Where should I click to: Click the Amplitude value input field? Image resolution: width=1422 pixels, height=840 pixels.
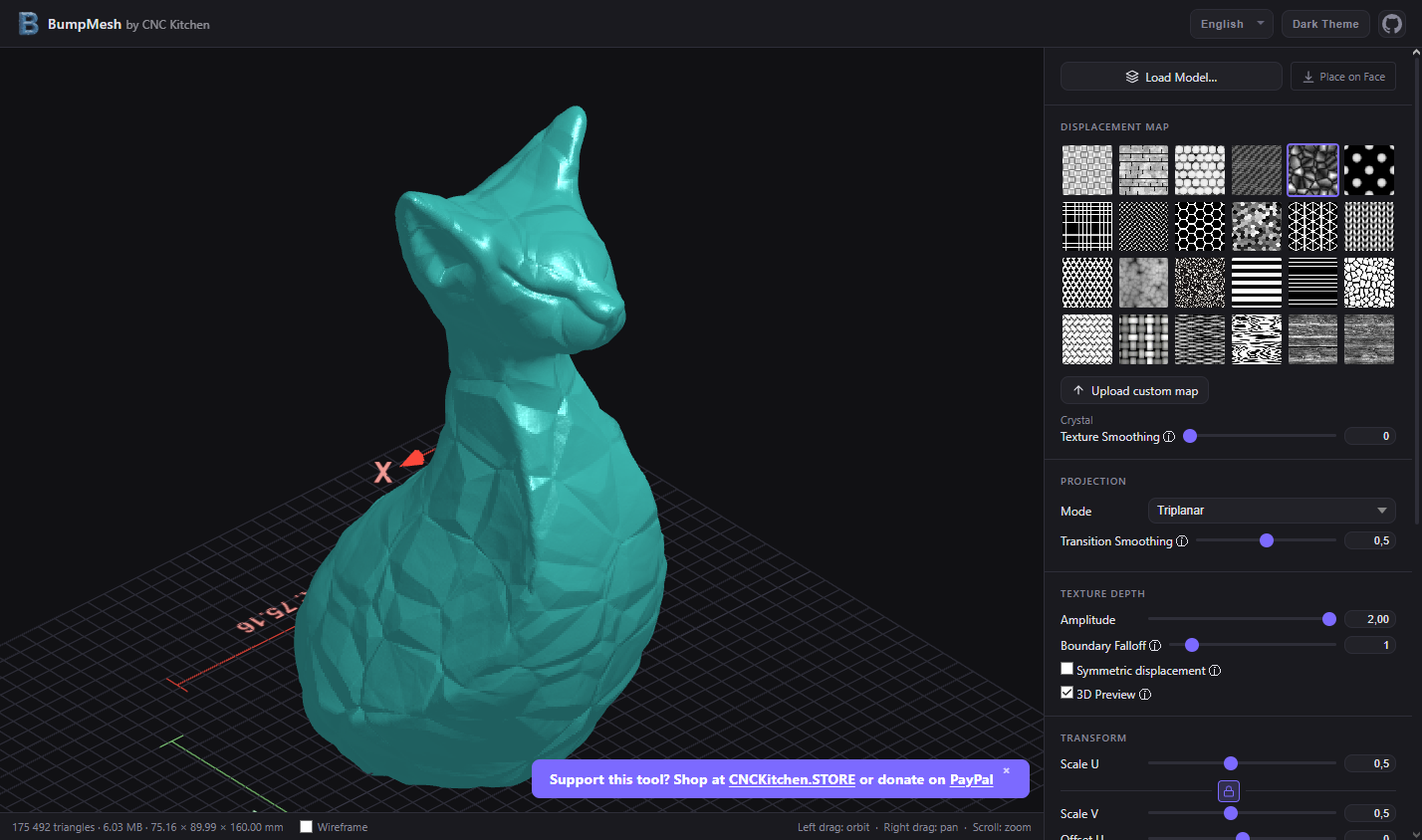tap(1369, 619)
